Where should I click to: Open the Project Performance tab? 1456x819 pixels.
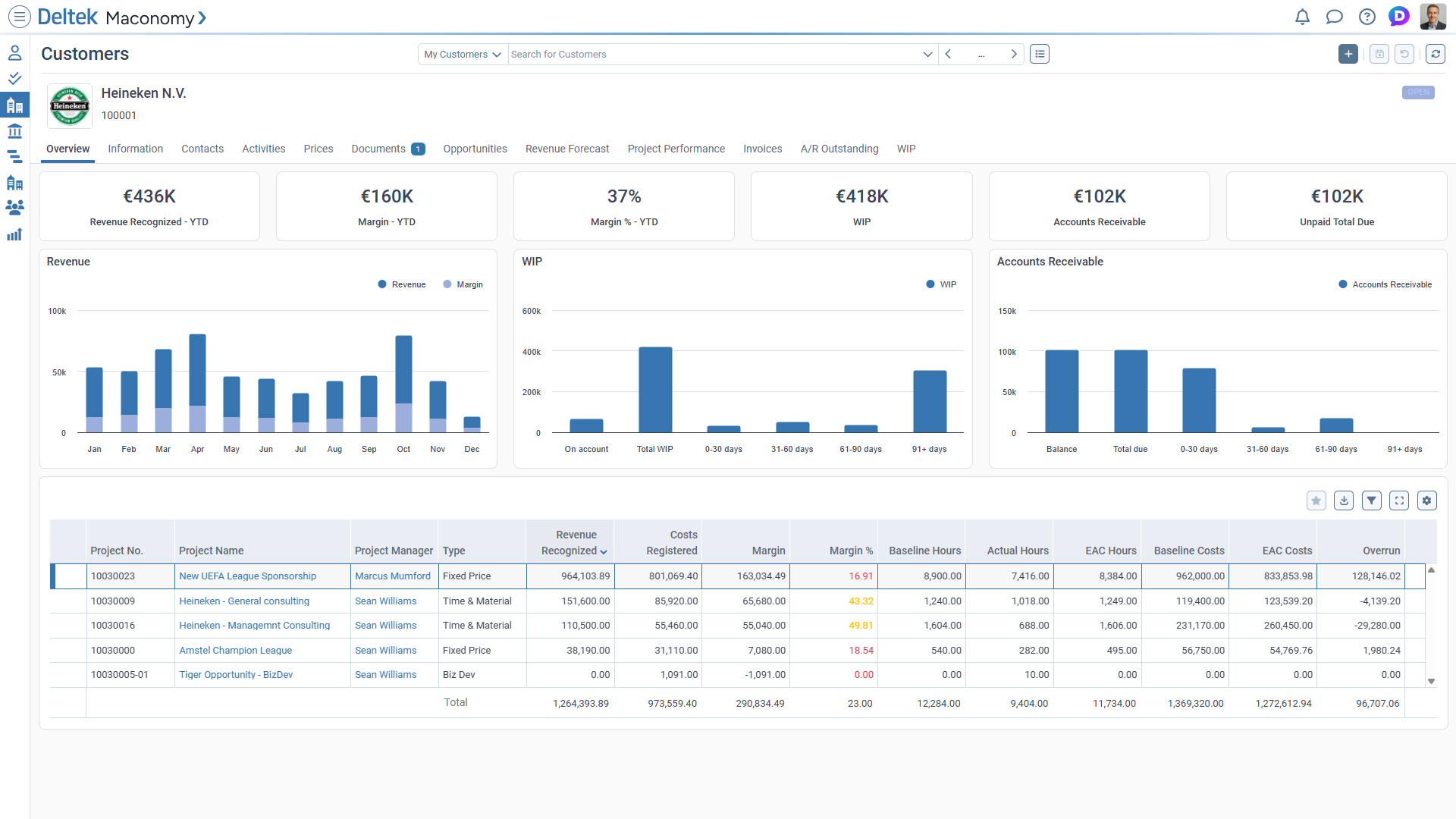click(x=676, y=149)
